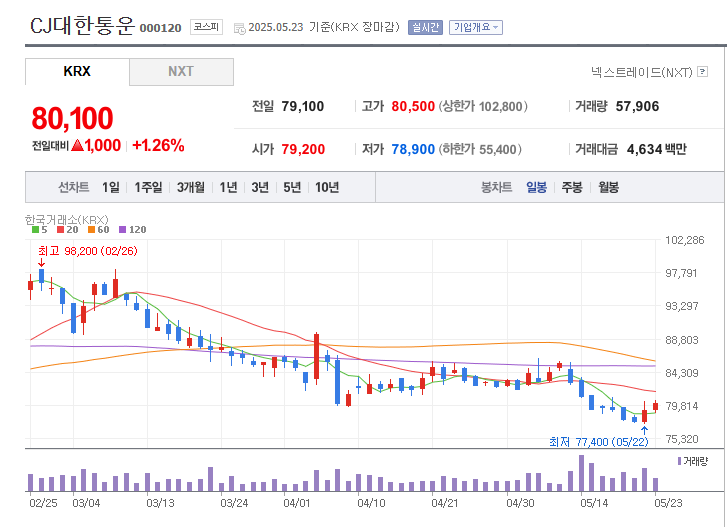The width and height of the screenshot is (727, 527).
Task: Click the 05/23 date axis label
Action: (x=668, y=503)
